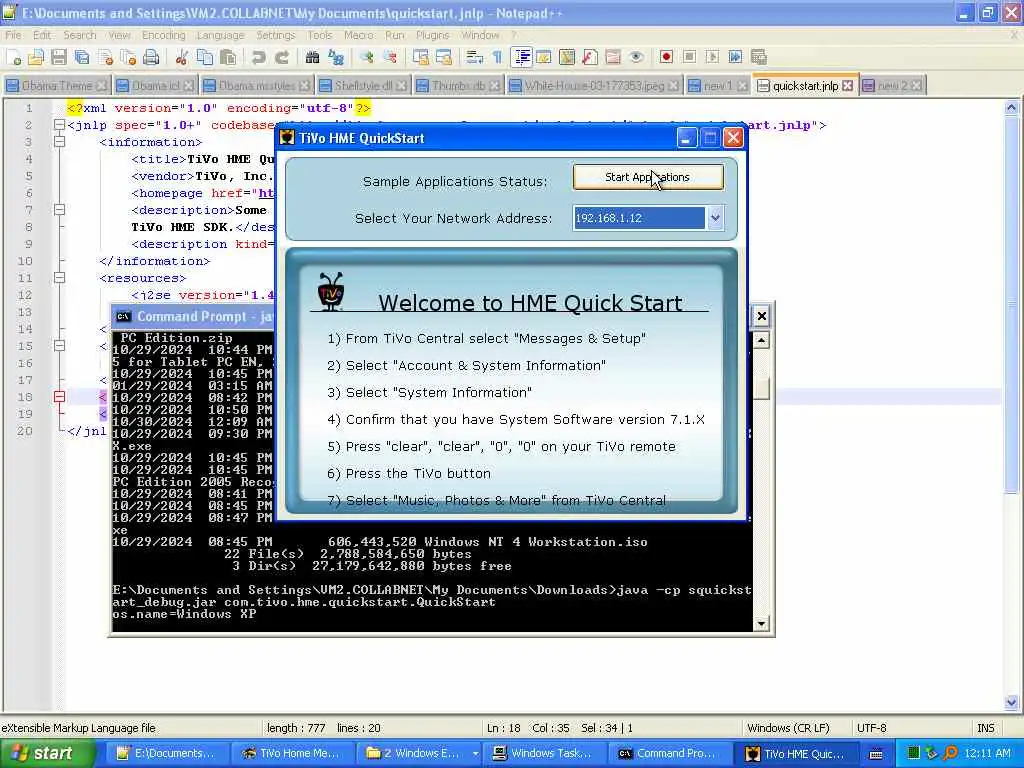Collapse the red fold marker on line 18
This screenshot has width=1024, height=768.
pyautogui.click(x=59, y=396)
